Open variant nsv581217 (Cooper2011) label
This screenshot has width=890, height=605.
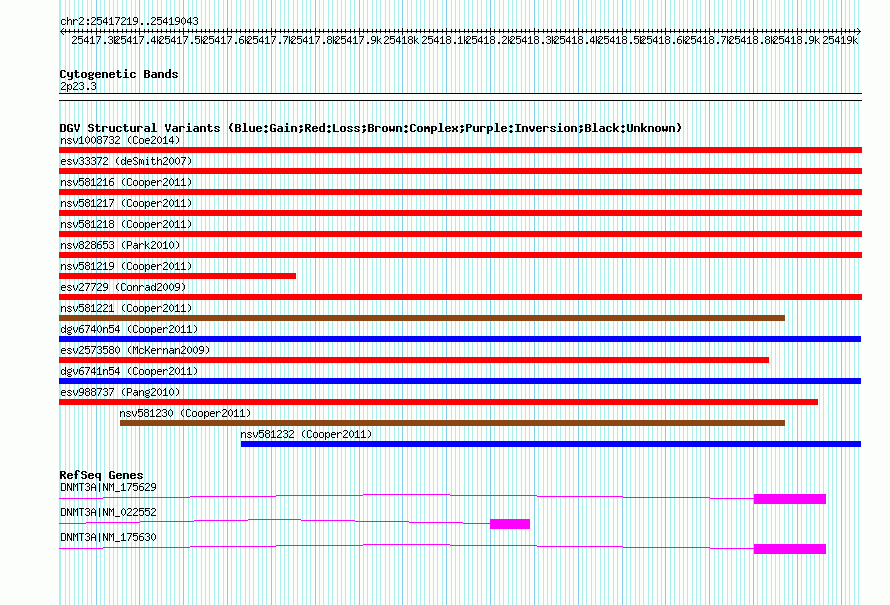(126, 203)
